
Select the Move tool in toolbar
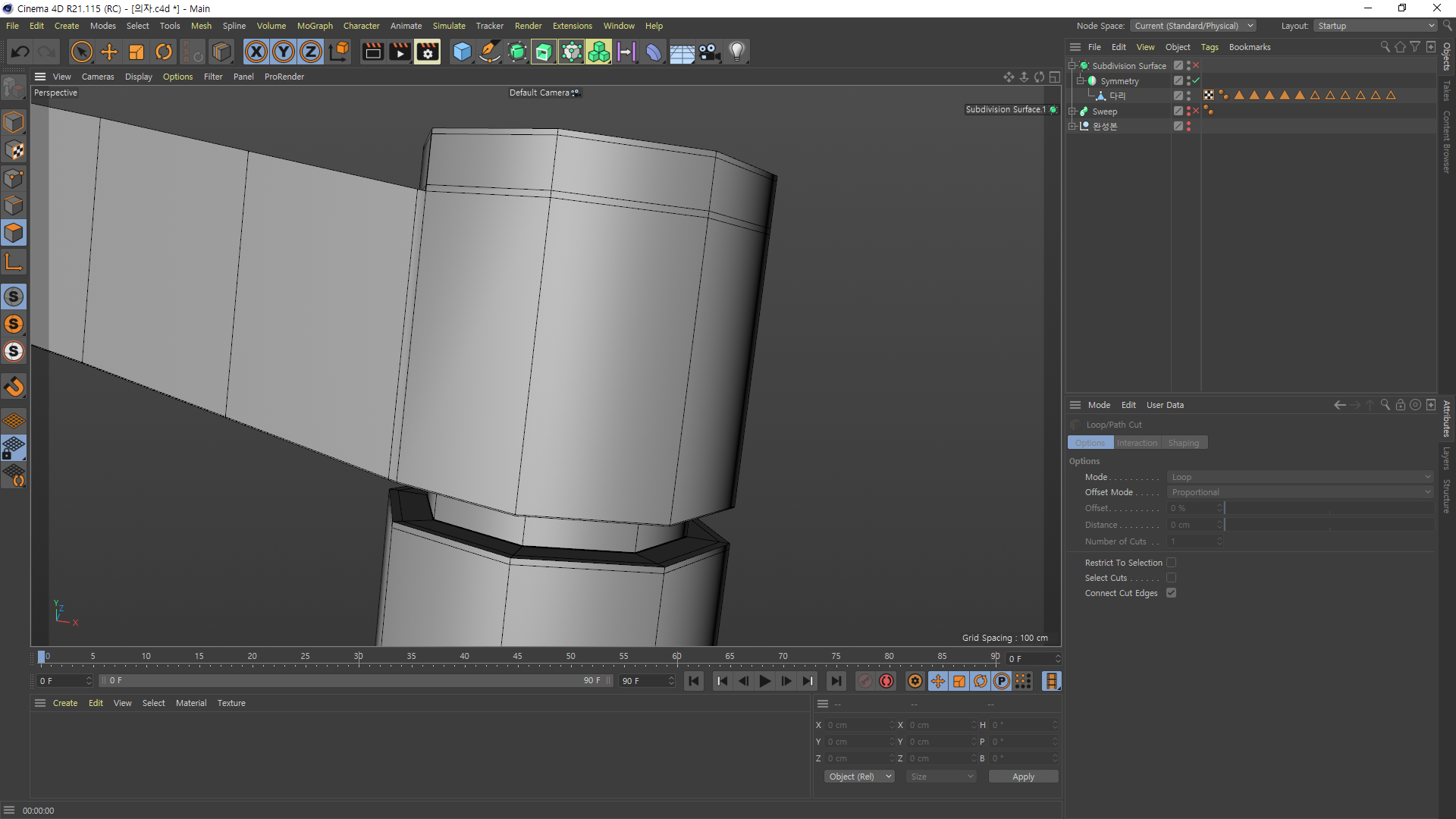(x=109, y=52)
